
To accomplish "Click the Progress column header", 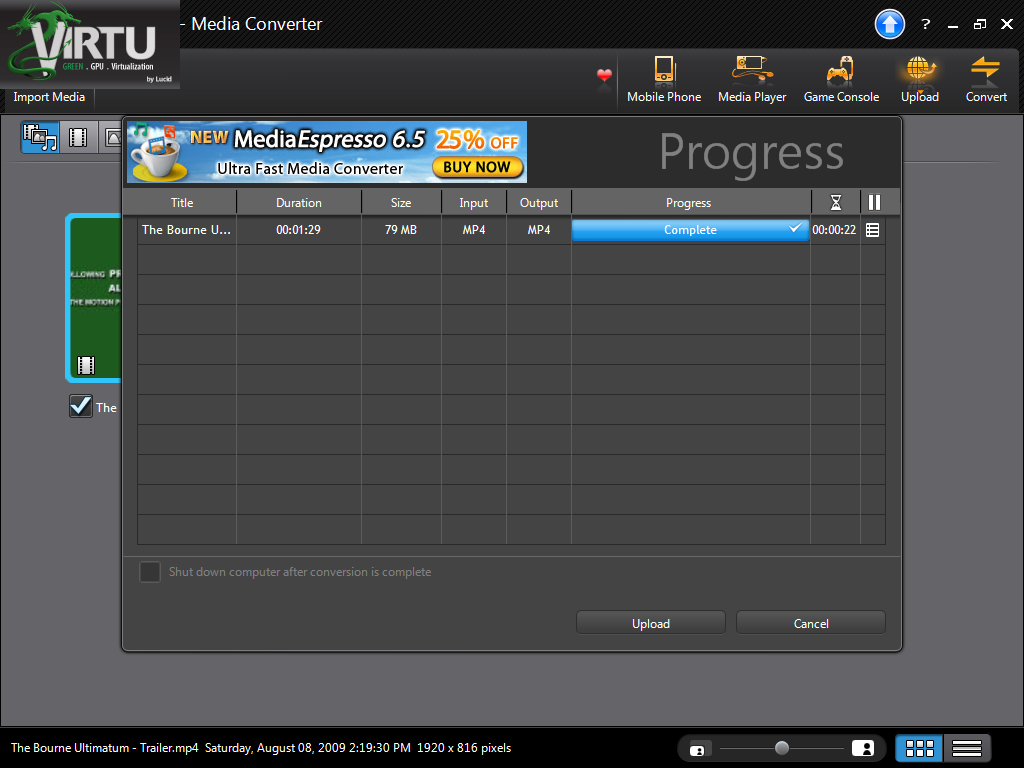I will click(689, 202).
